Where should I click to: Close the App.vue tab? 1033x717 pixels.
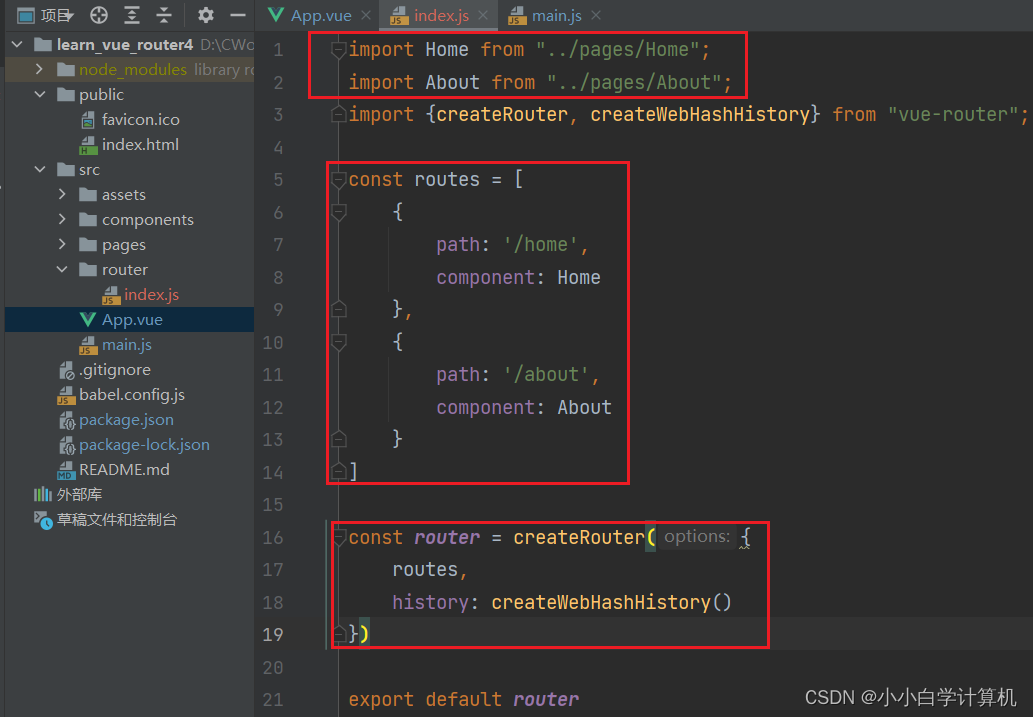coord(366,15)
